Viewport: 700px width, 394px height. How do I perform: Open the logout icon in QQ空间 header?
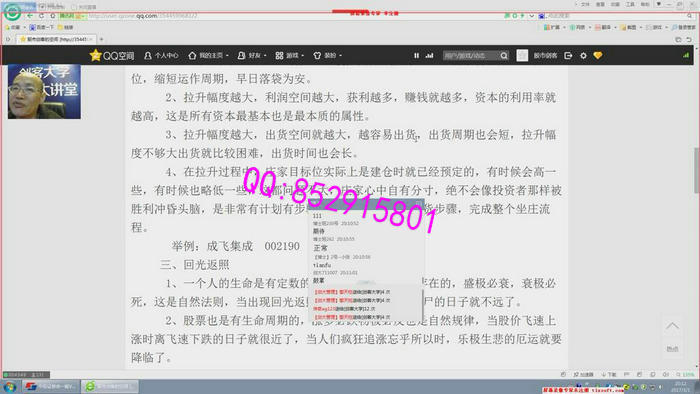coord(568,56)
